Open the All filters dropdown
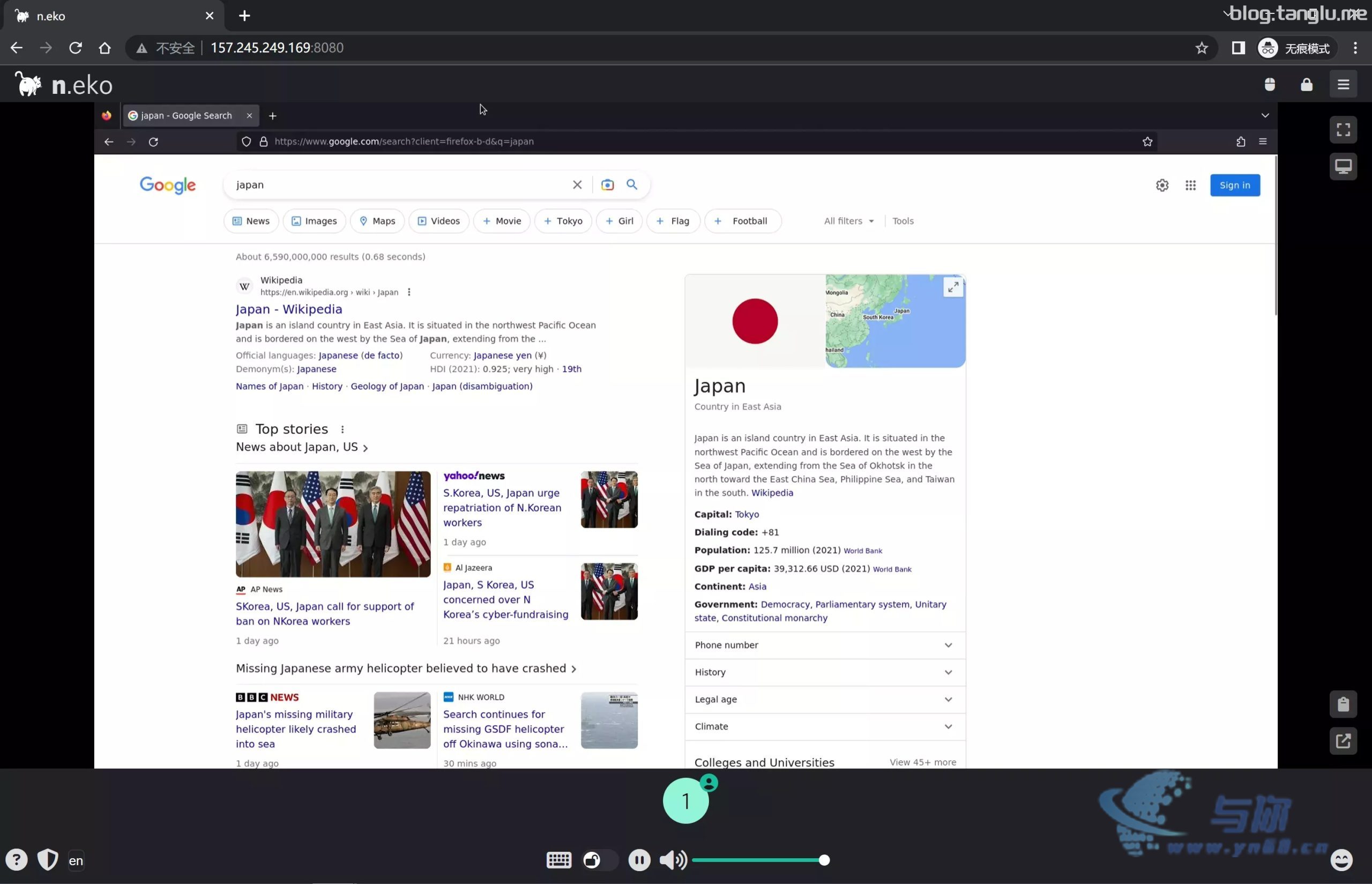Image resolution: width=1372 pixels, height=884 pixels. (849, 221)
